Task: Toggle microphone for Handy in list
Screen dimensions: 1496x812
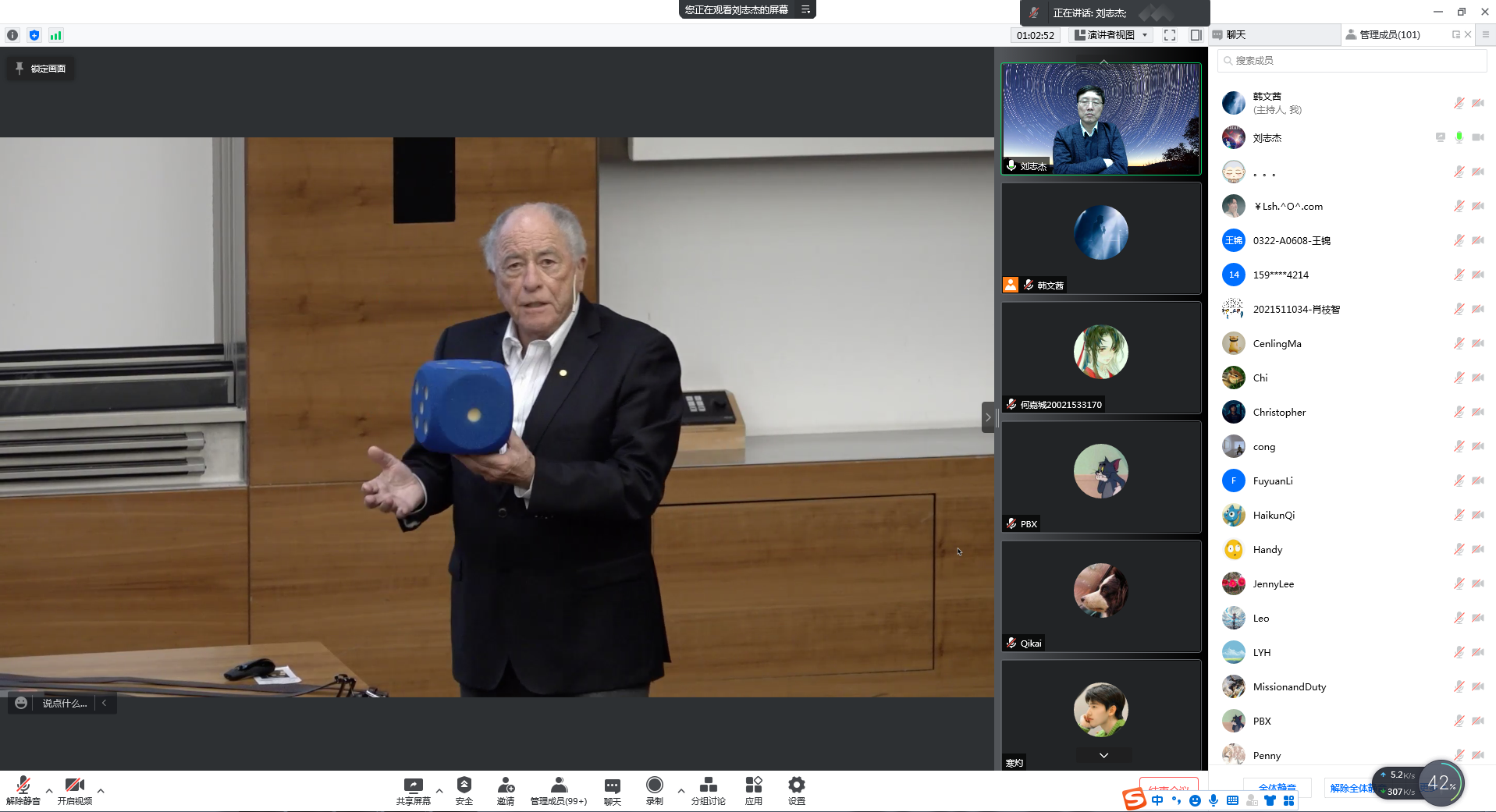Action: (x=1459, y=549)
